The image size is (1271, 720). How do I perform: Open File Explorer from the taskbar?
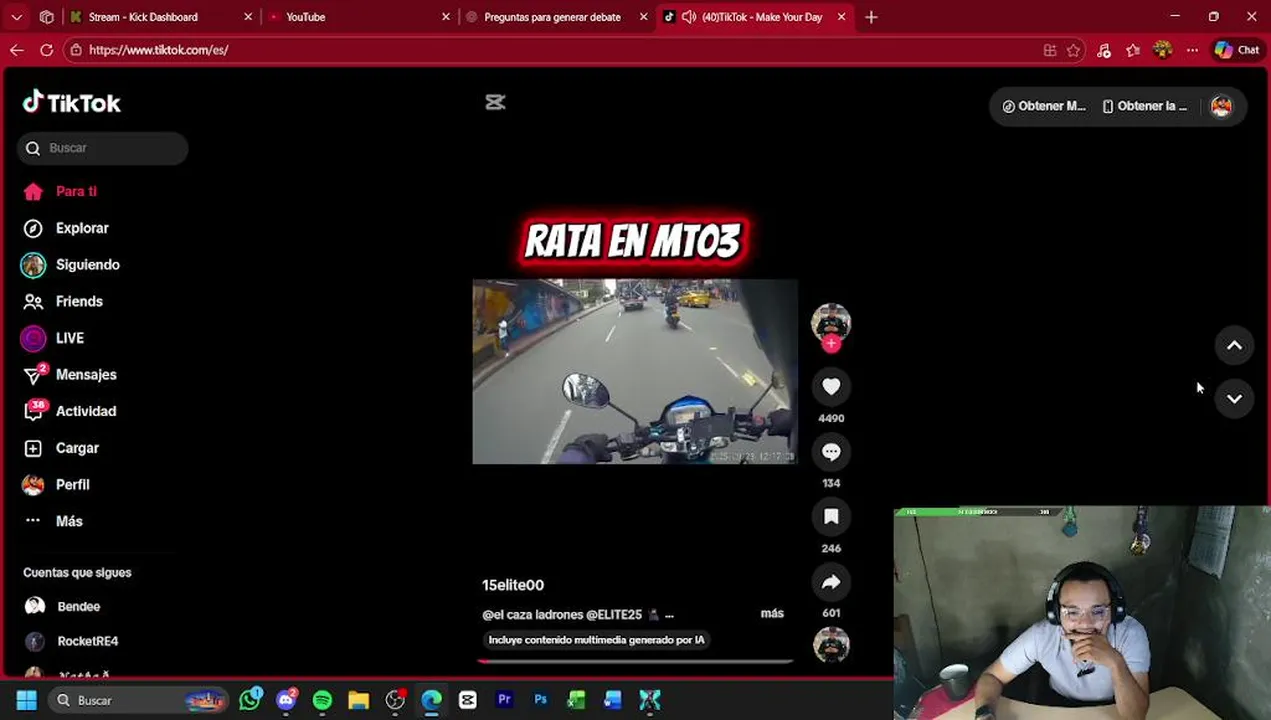pos(358,700)
